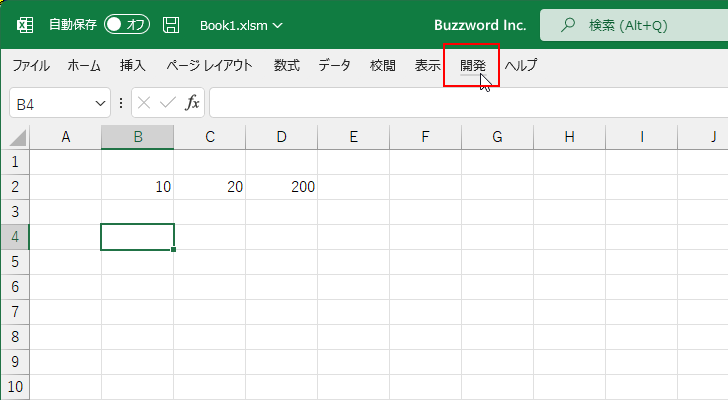728x400 pixels.
Task: Select row 1 header
Action: (x=15, y=162)
